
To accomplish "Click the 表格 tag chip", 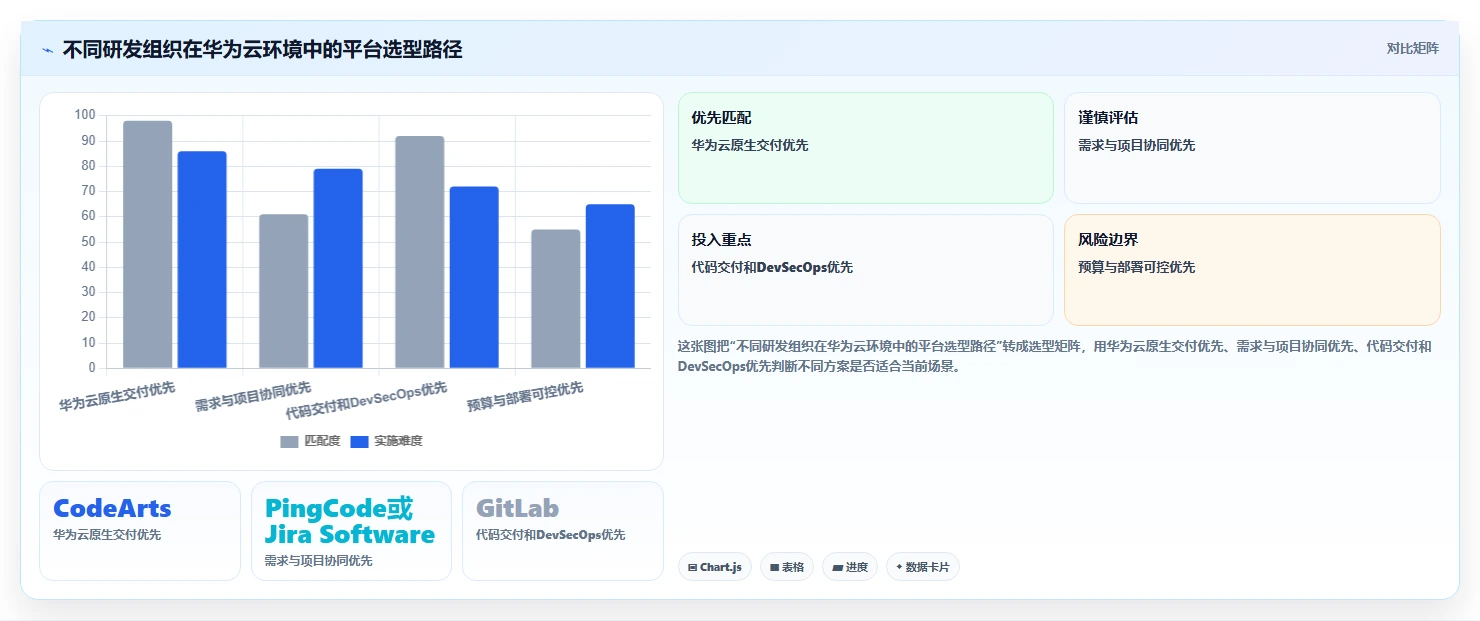I will coord(787,567).
